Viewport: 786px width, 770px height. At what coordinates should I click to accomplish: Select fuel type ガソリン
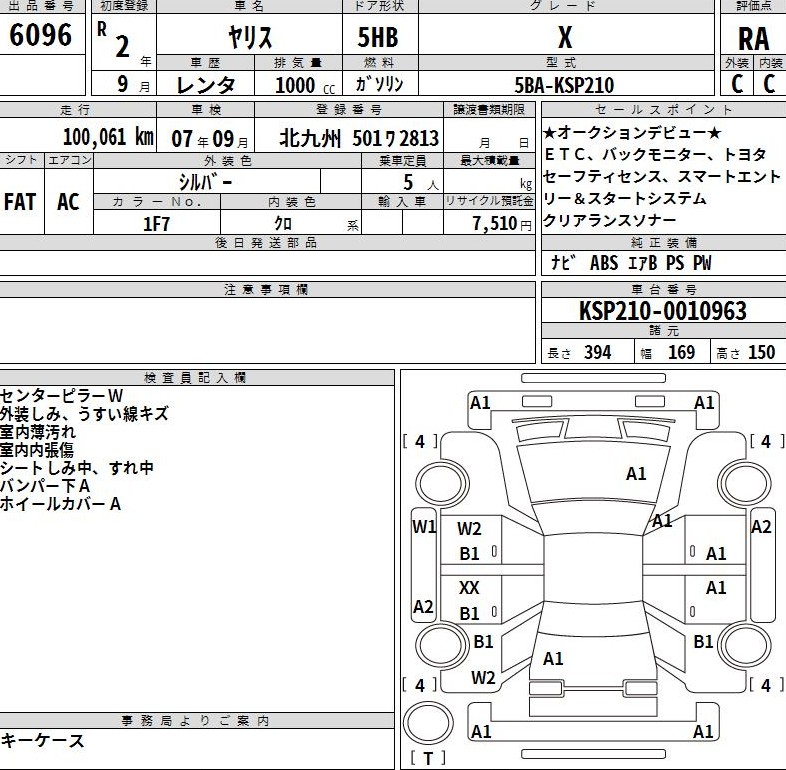click(x=379, y=84)
